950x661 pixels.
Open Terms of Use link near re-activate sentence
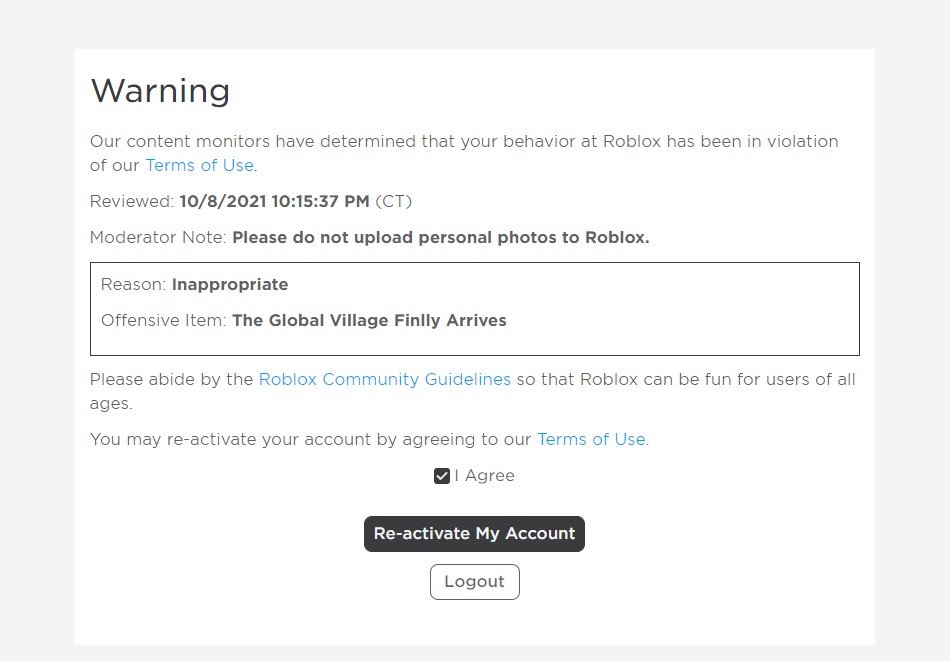pyautogui.click(x=591, y=439)
